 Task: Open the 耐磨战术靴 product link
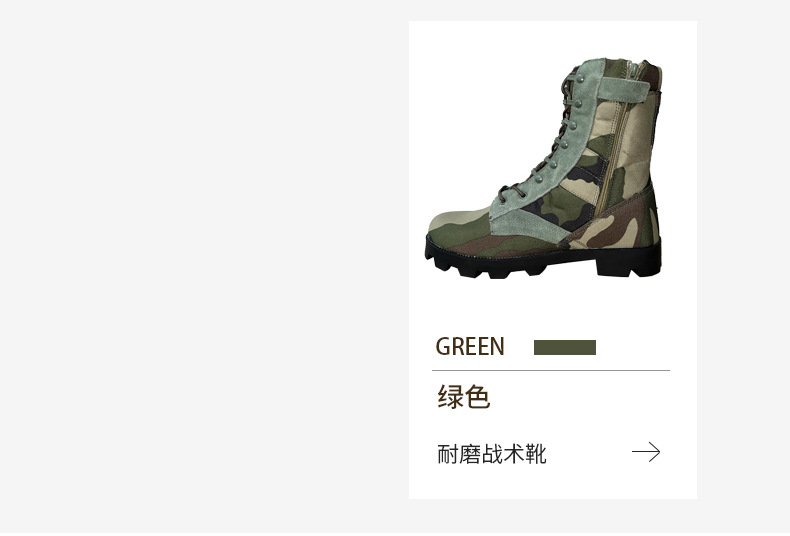pos(492,454)
